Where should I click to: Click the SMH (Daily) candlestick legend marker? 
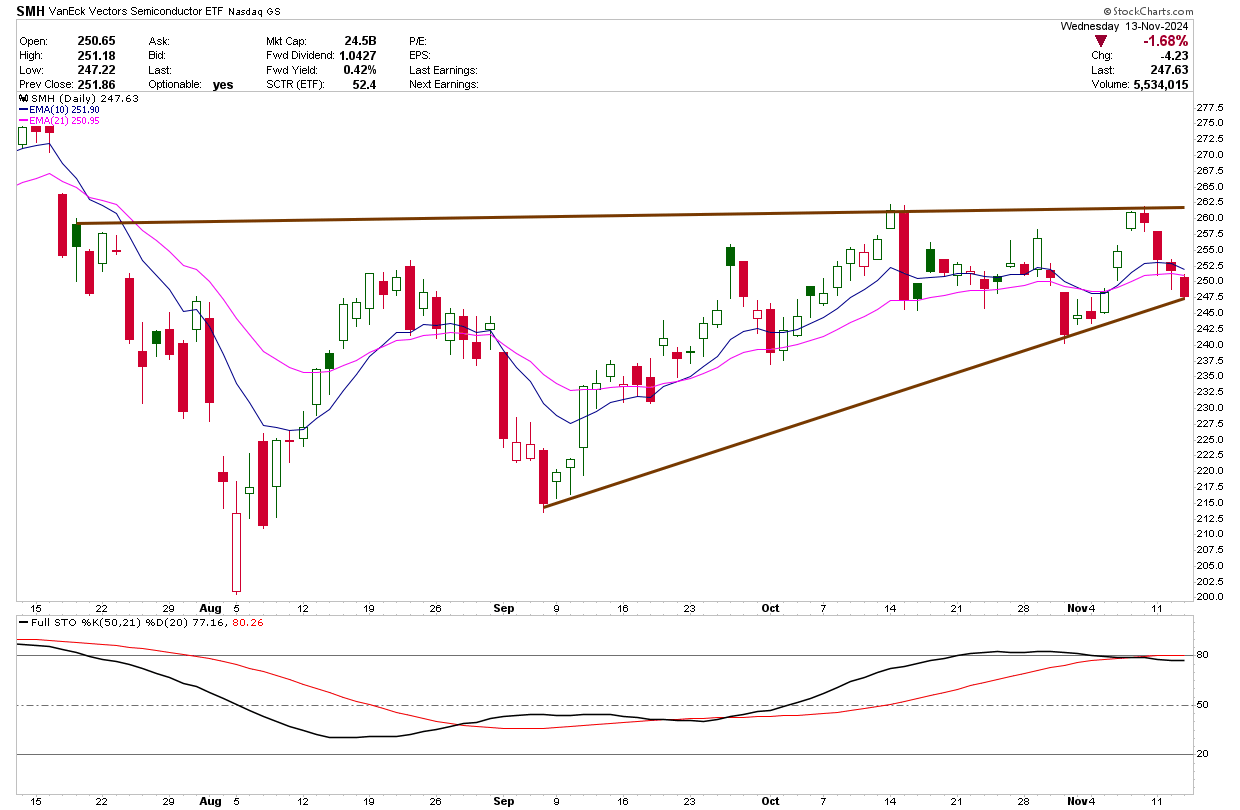[x=25, y=99]
